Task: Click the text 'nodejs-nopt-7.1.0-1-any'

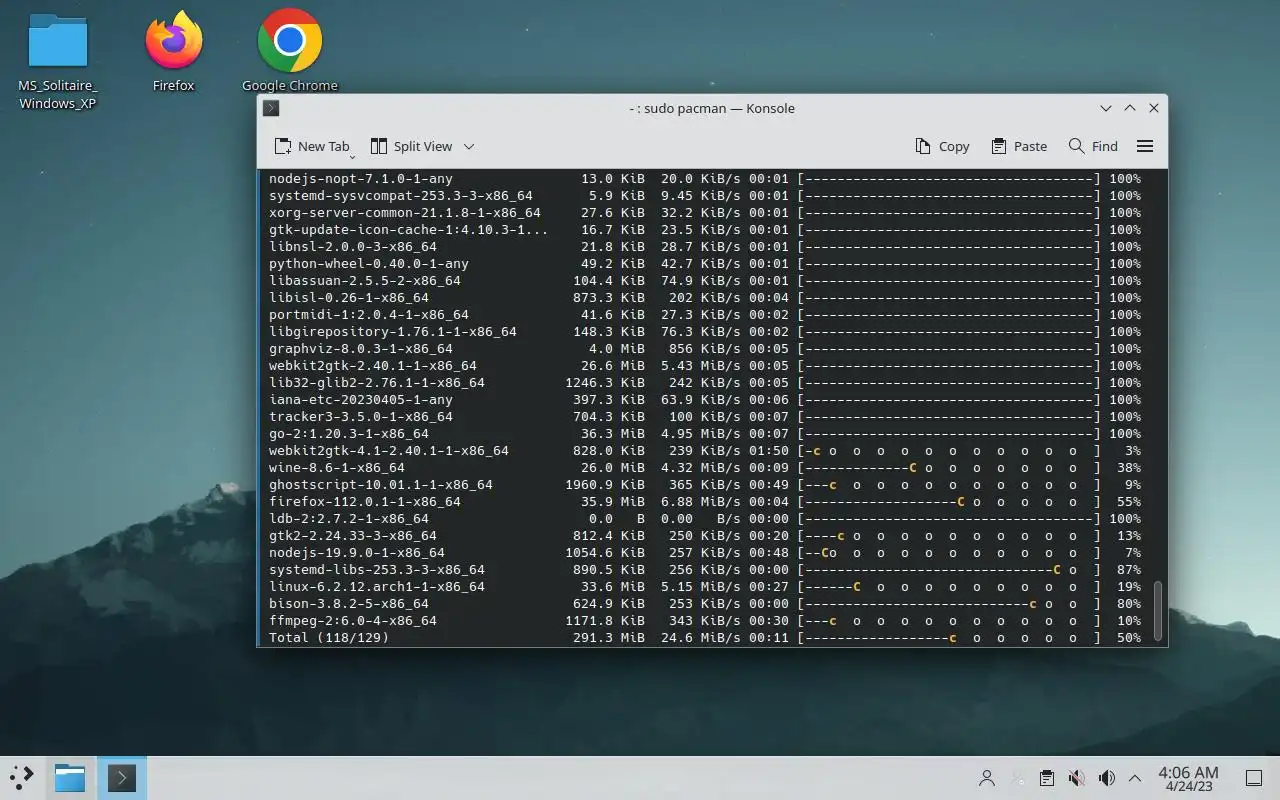Action: (x=361, y=179)
